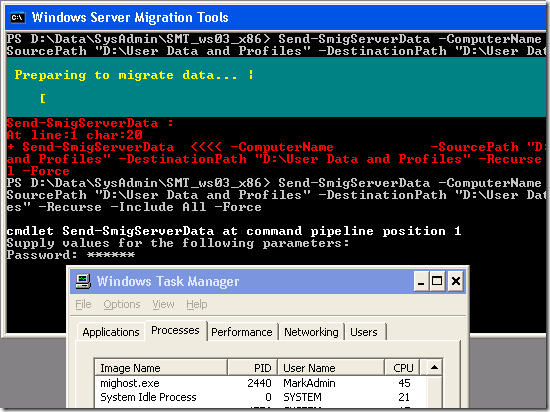Click the SYSTEM user name cell
The width and height of the screenshot is (550, 412).
(x=302, y=397)
